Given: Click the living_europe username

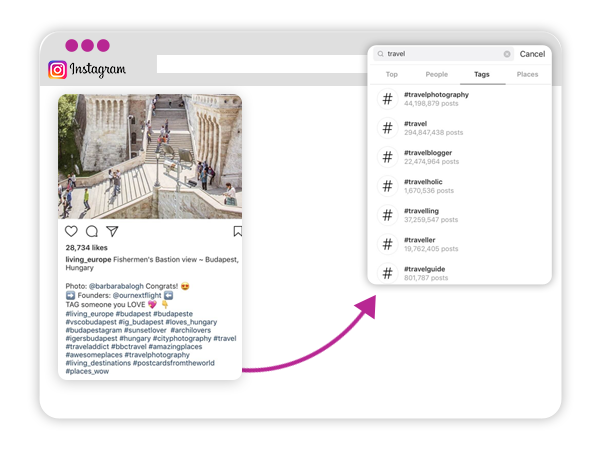Looking at the screenshot, I should [89, 260].
